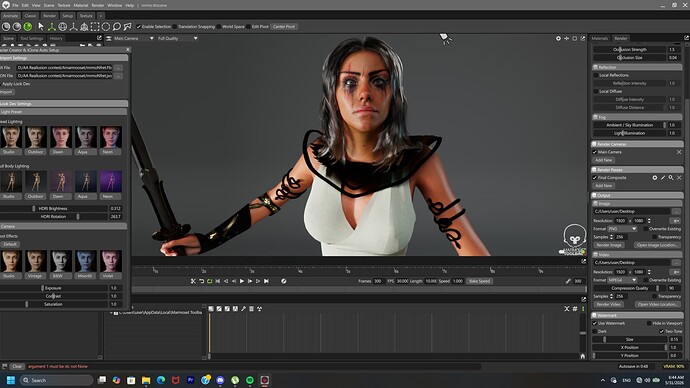Enable Local Diffuse
This screenshot has height=388, width=690.
pyautogui.click(x=596, y=91)
